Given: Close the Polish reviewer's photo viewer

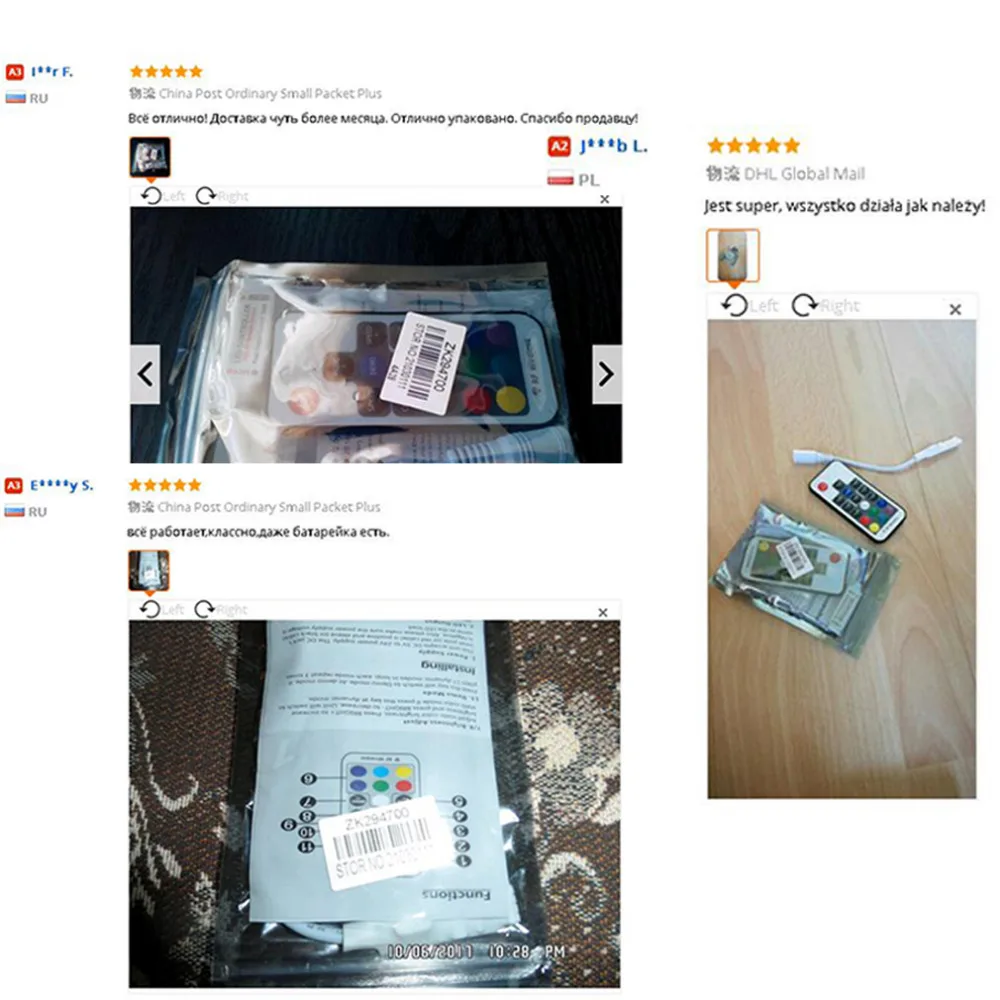Looking at the screenshot, I should pyautogui.click(x=955, y=309).
